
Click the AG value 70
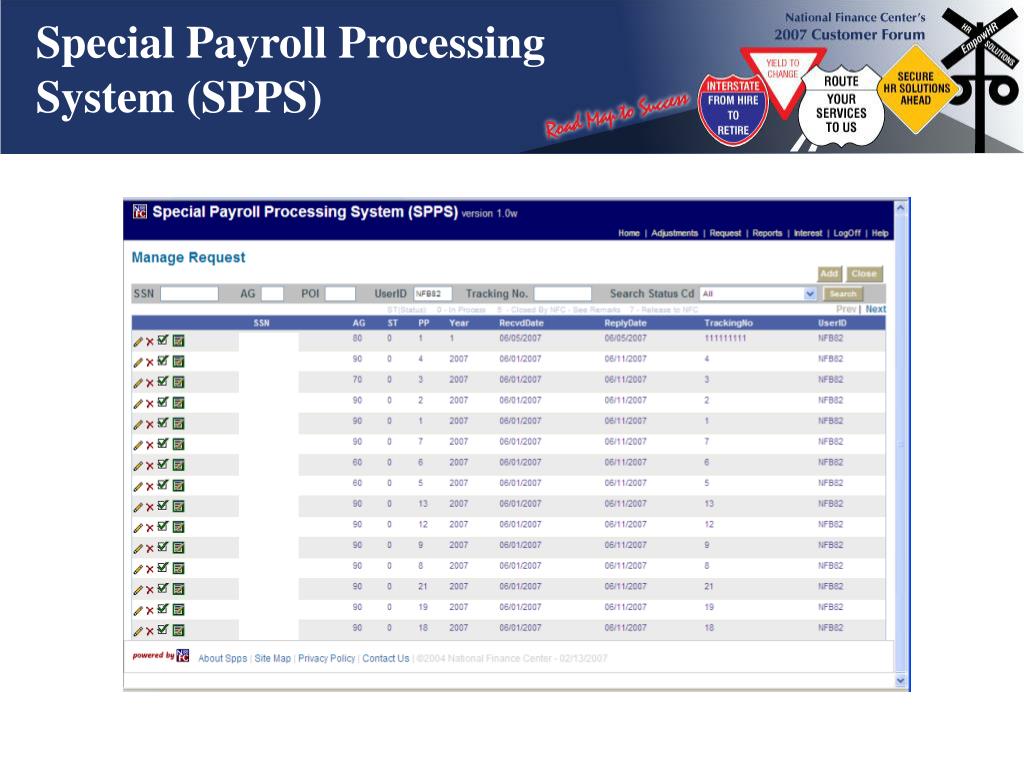pyautogui.click(x=357, y=379)
